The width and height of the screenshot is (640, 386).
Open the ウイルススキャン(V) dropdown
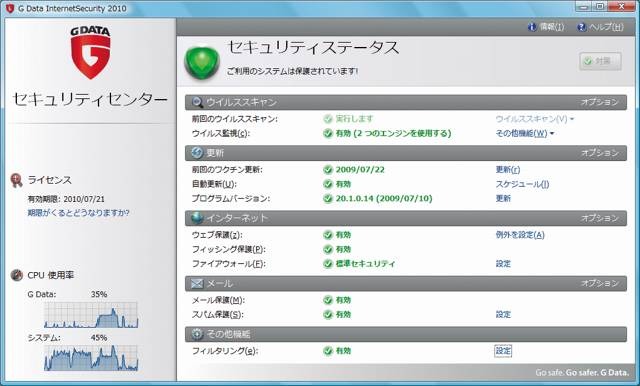point(535,119)
